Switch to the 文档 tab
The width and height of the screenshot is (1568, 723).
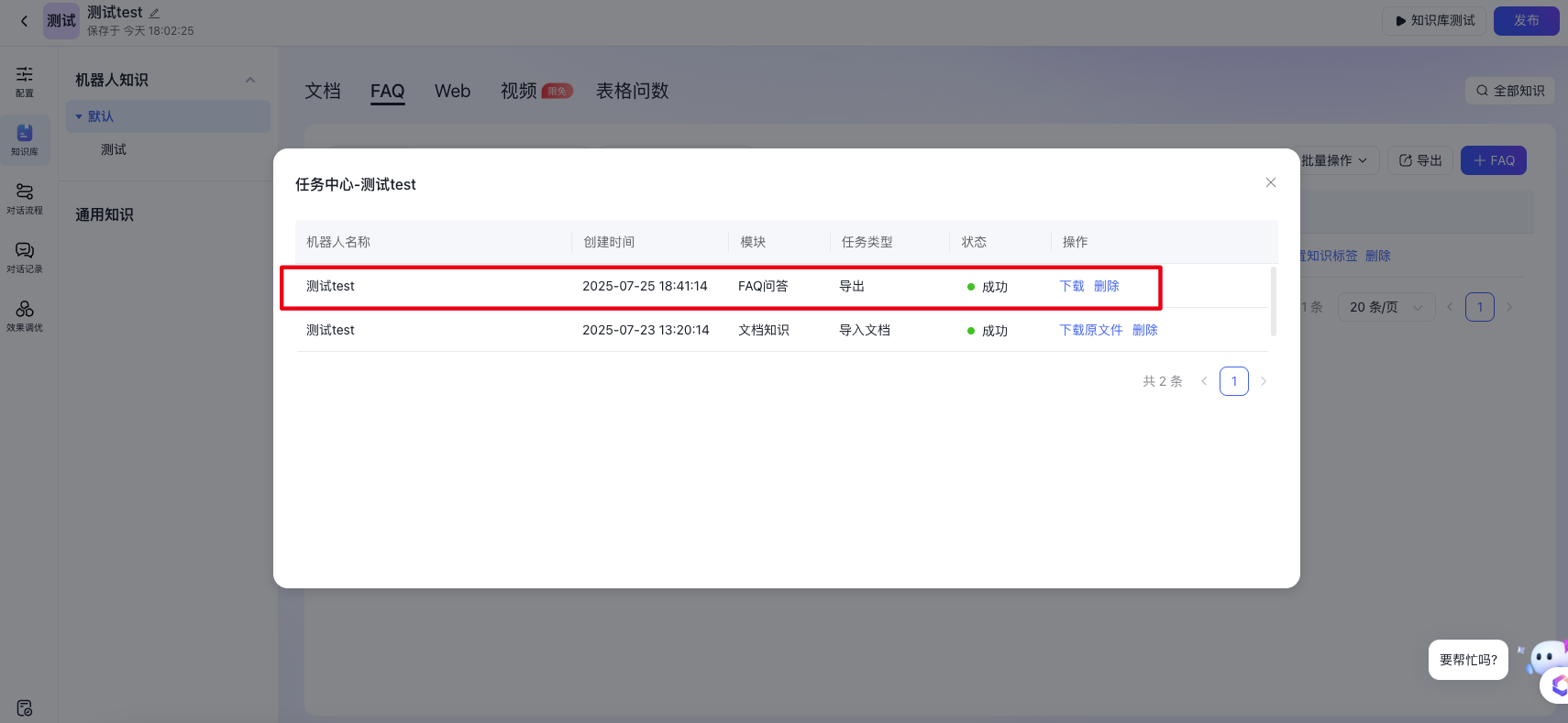(x=323, y=91)
